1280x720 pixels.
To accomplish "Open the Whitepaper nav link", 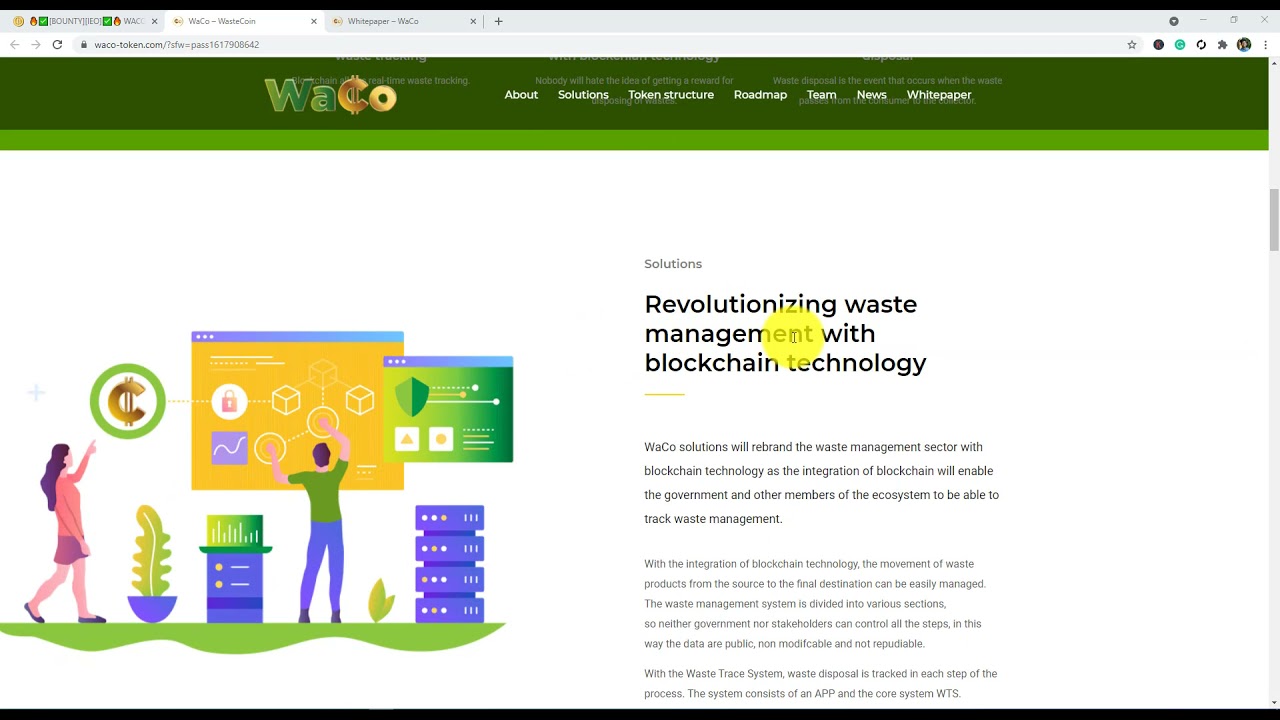I will pos(939,95).
